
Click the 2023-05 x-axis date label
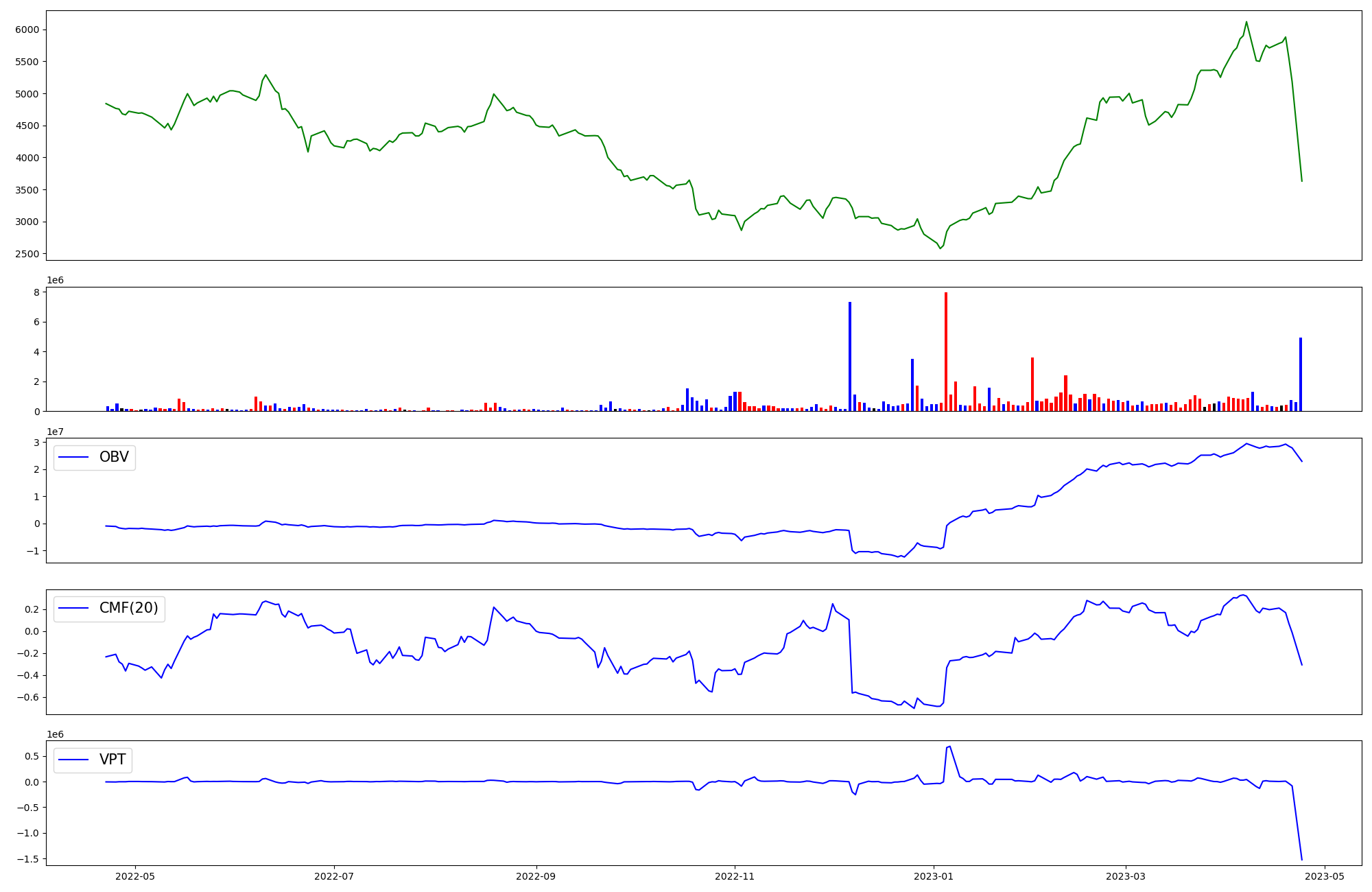click(x=1324, y=876)
